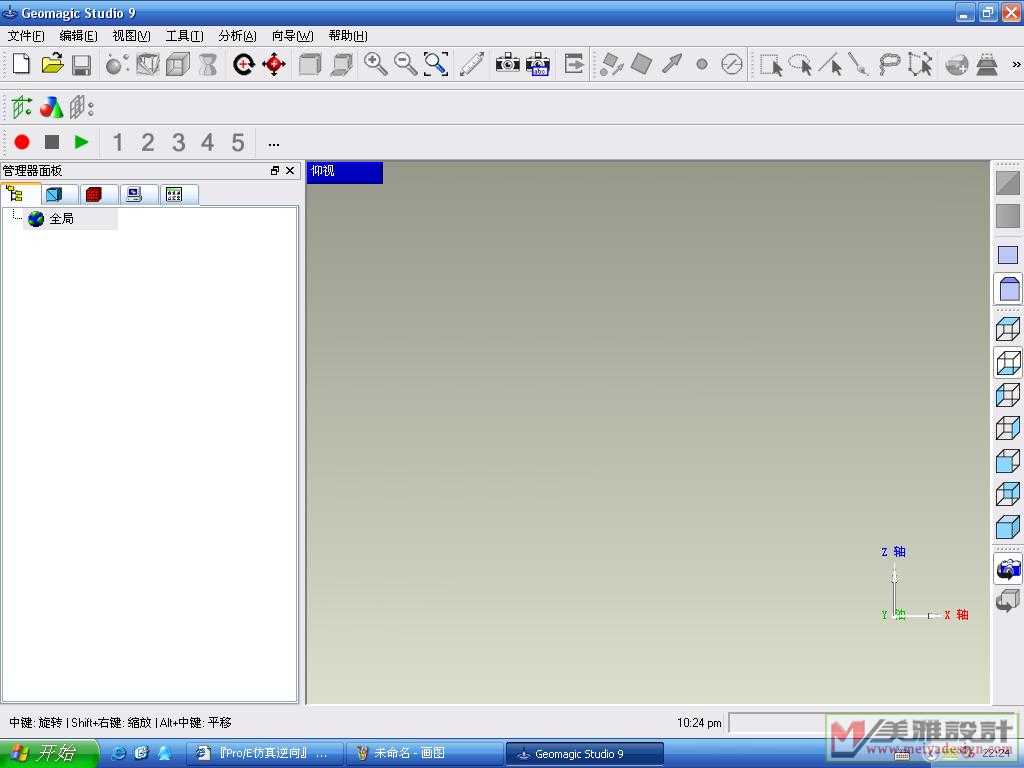Zoom out with the minus magnifier
This screenshot has height=768, width=1024.
pos(406,64)
